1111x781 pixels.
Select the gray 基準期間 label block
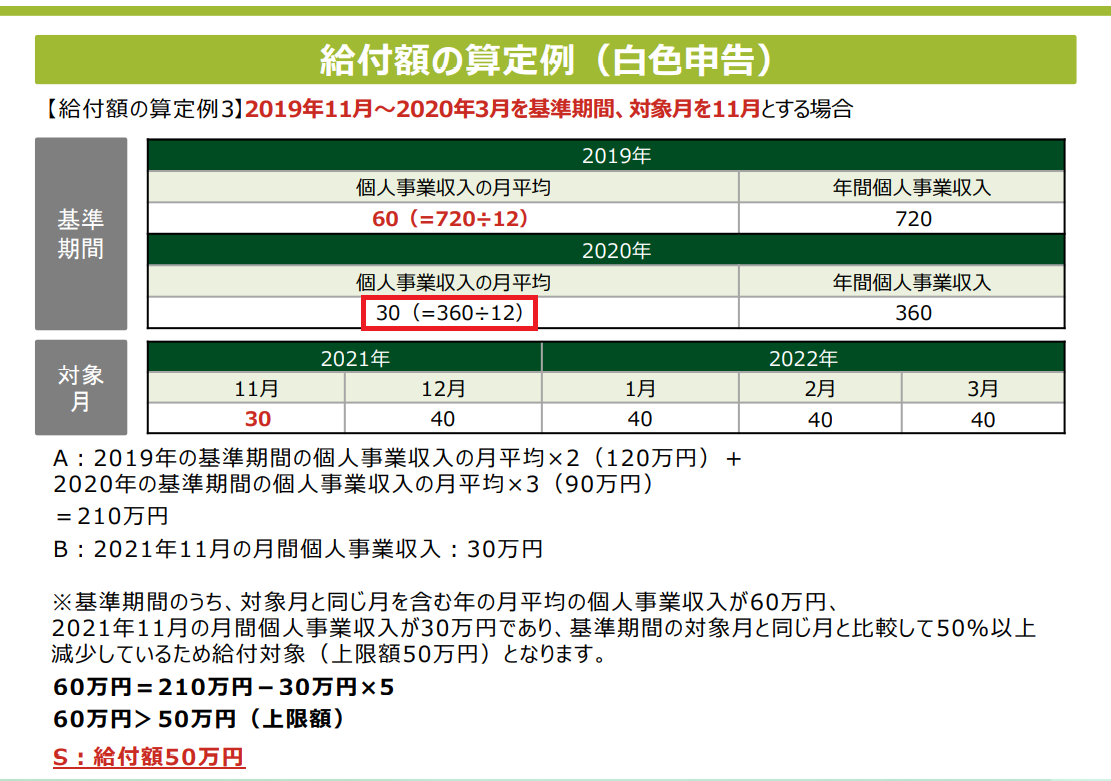(81, 234)
